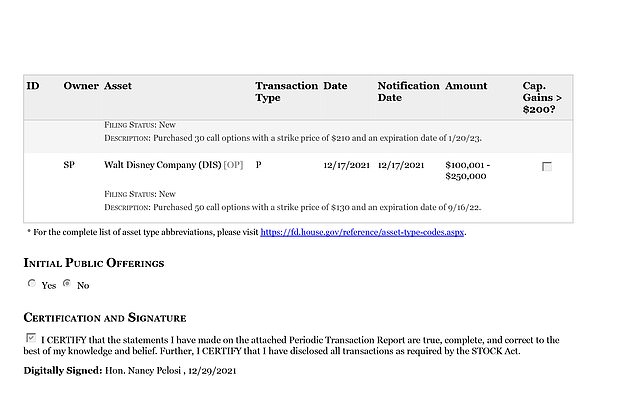This screenshot has height=403, width=634.
Task: Click the Initial Public Offerings heading
Action: 94,263
